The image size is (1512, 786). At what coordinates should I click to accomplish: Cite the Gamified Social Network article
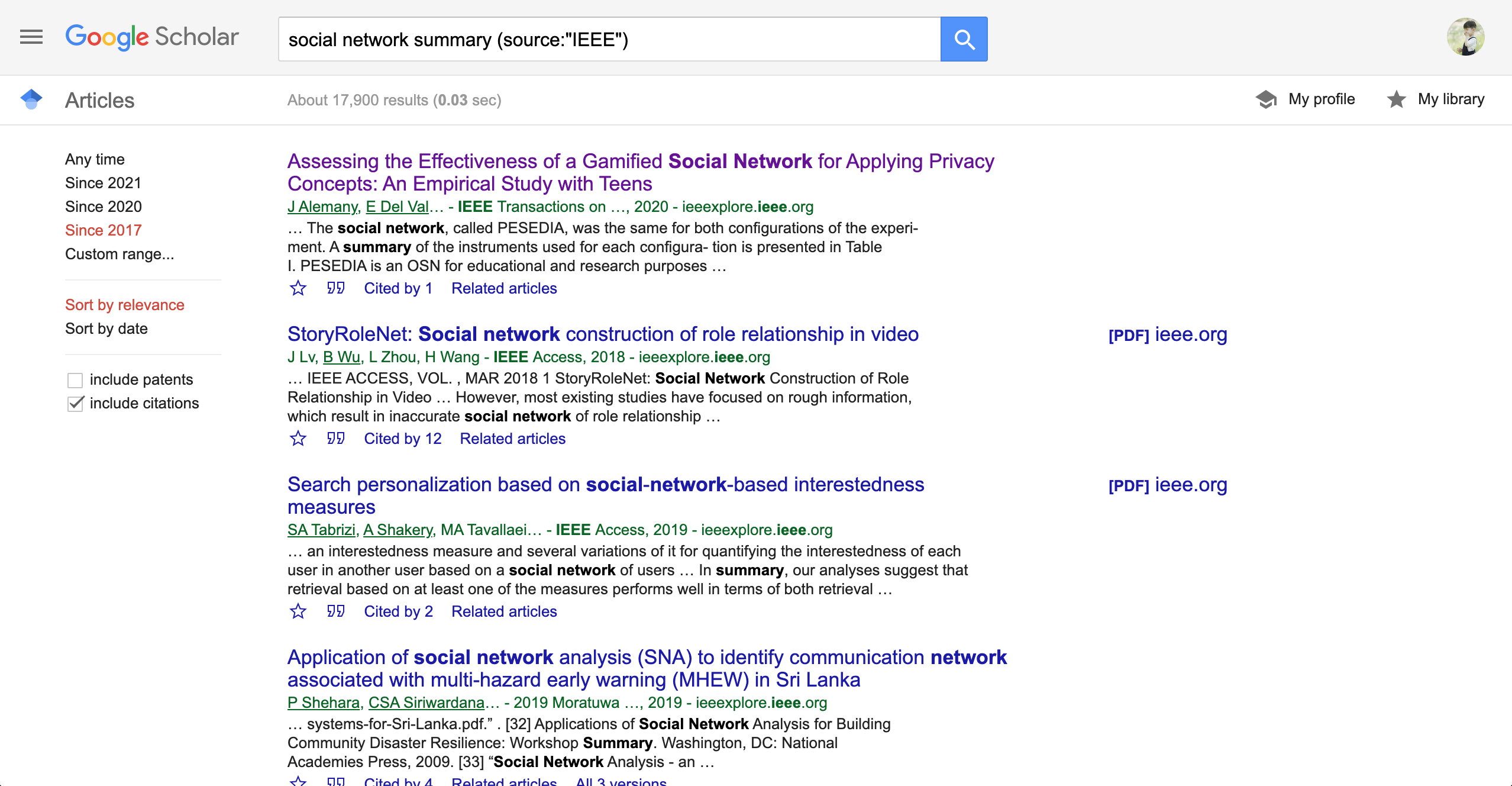coord(336,288)
